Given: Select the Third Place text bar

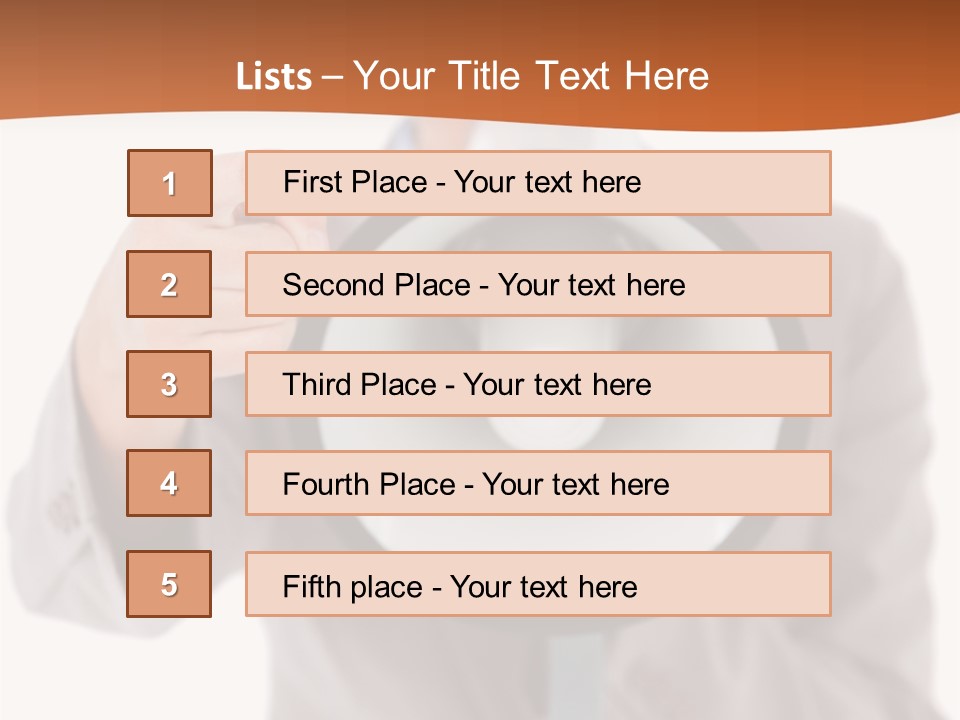Looking at the screenshot, I should 538,384.
